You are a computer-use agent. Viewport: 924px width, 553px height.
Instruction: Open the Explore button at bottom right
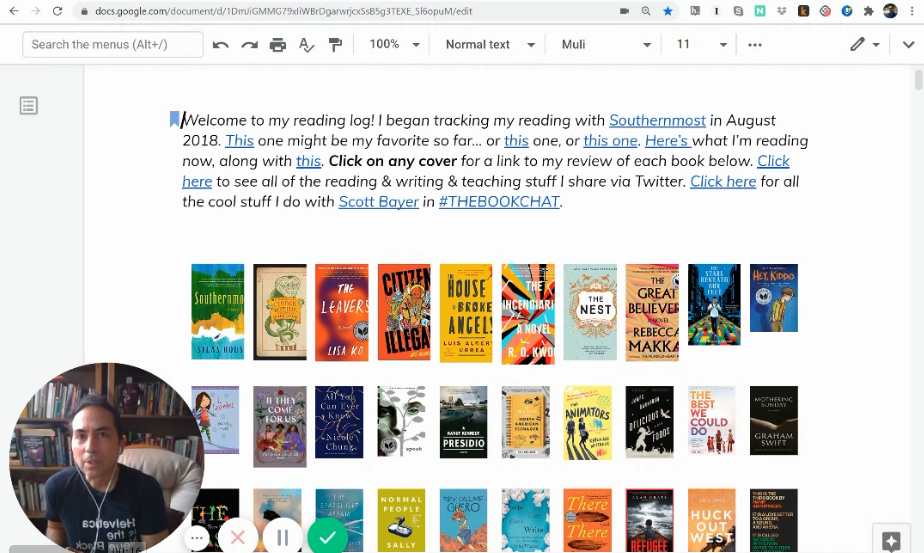coord(891,540)
